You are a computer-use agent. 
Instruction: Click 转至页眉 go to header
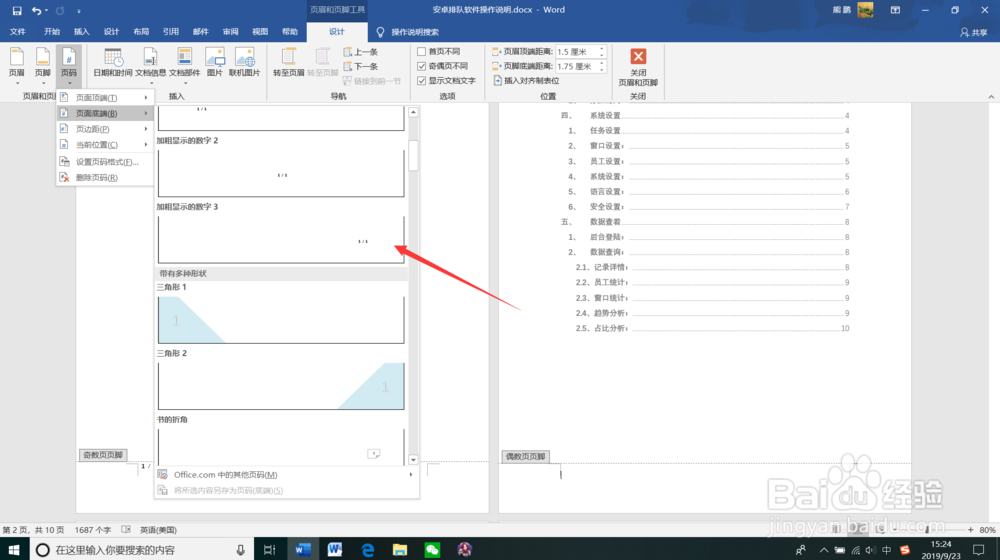[x=288, y=63]
